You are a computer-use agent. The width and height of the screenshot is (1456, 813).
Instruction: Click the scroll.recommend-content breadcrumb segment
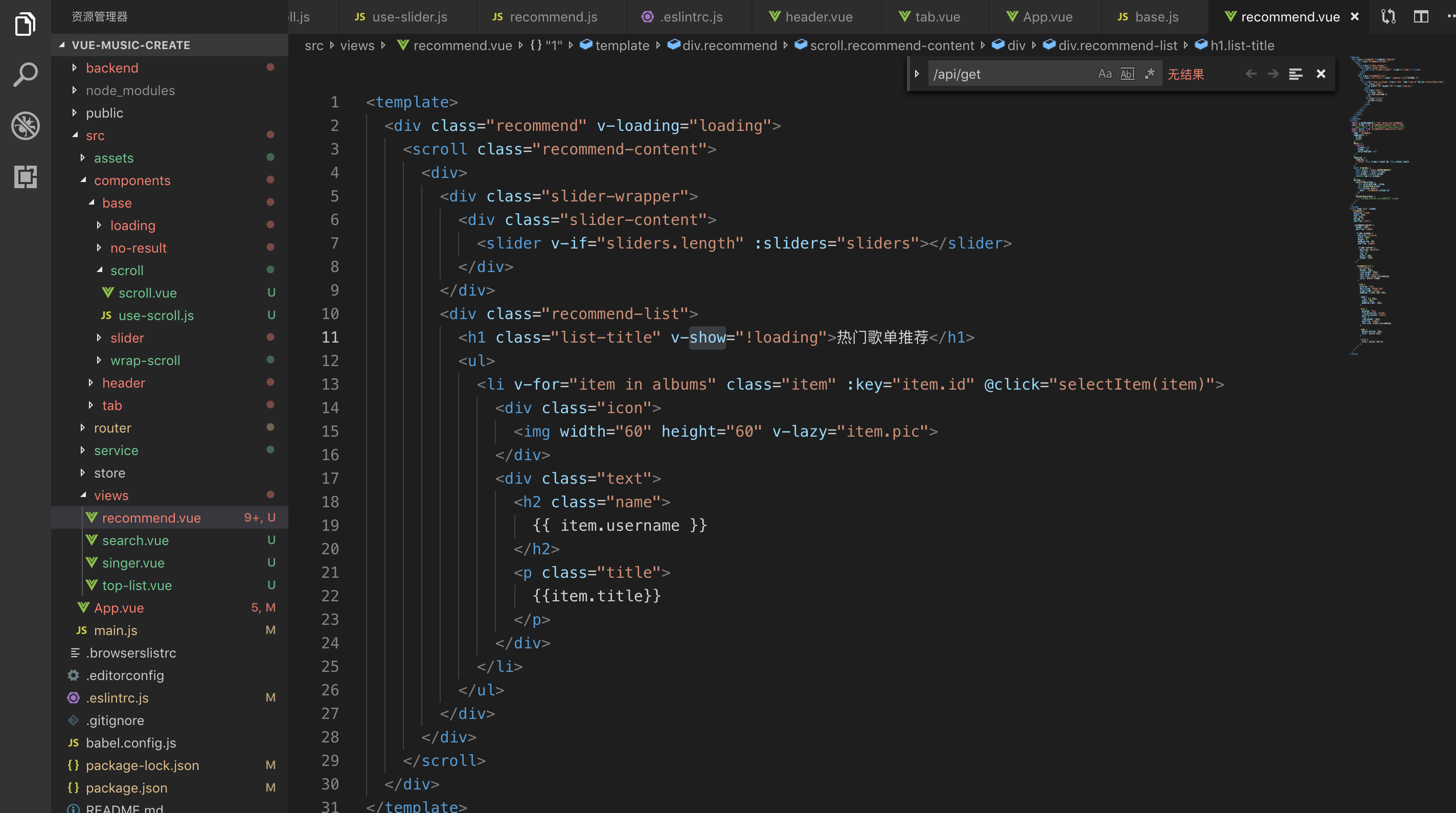(x=884, y=45)
